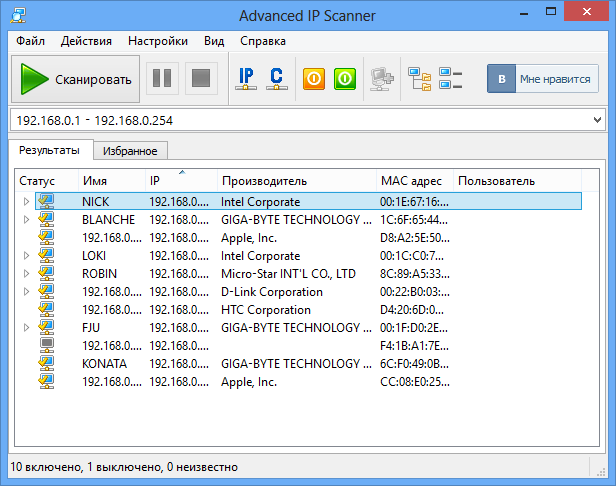Image resolution: width=616 pixels, height=486 pixels.
Task: Click the blue C subnet class icon
Action: 277,79
